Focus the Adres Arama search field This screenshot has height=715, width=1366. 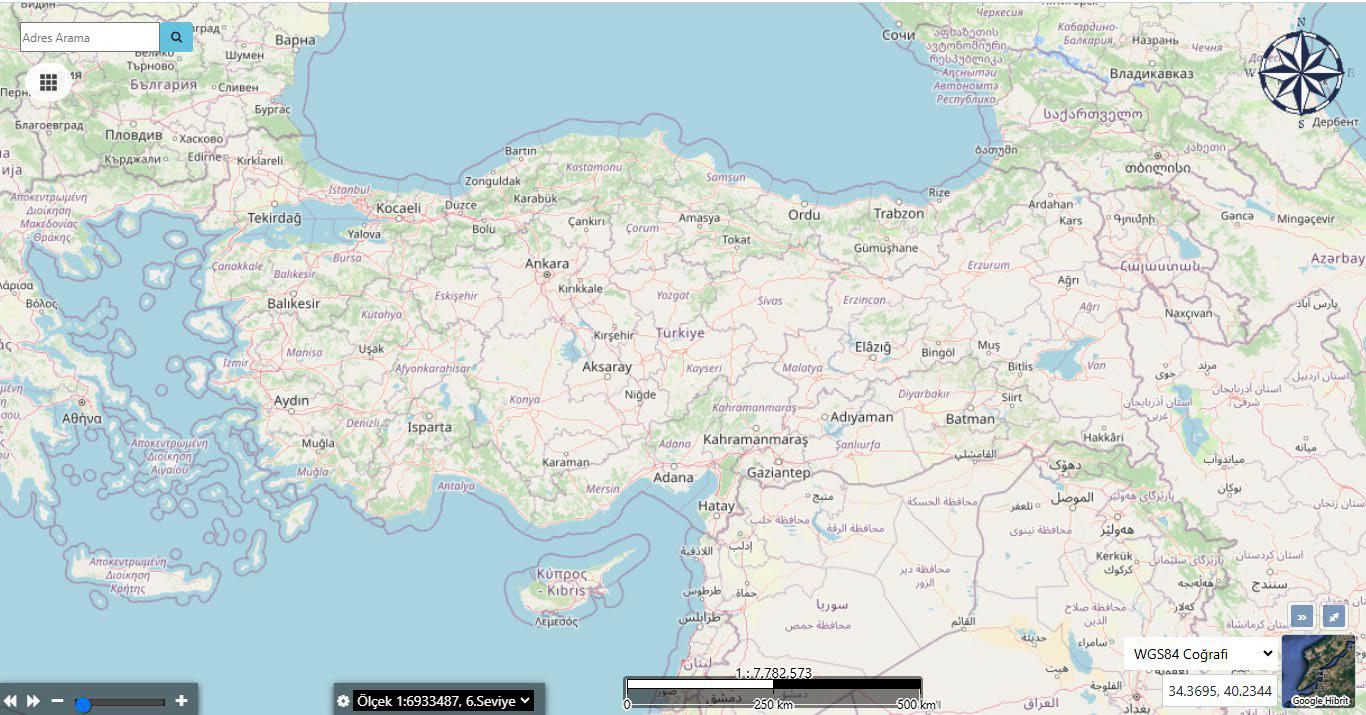point(89,37)
